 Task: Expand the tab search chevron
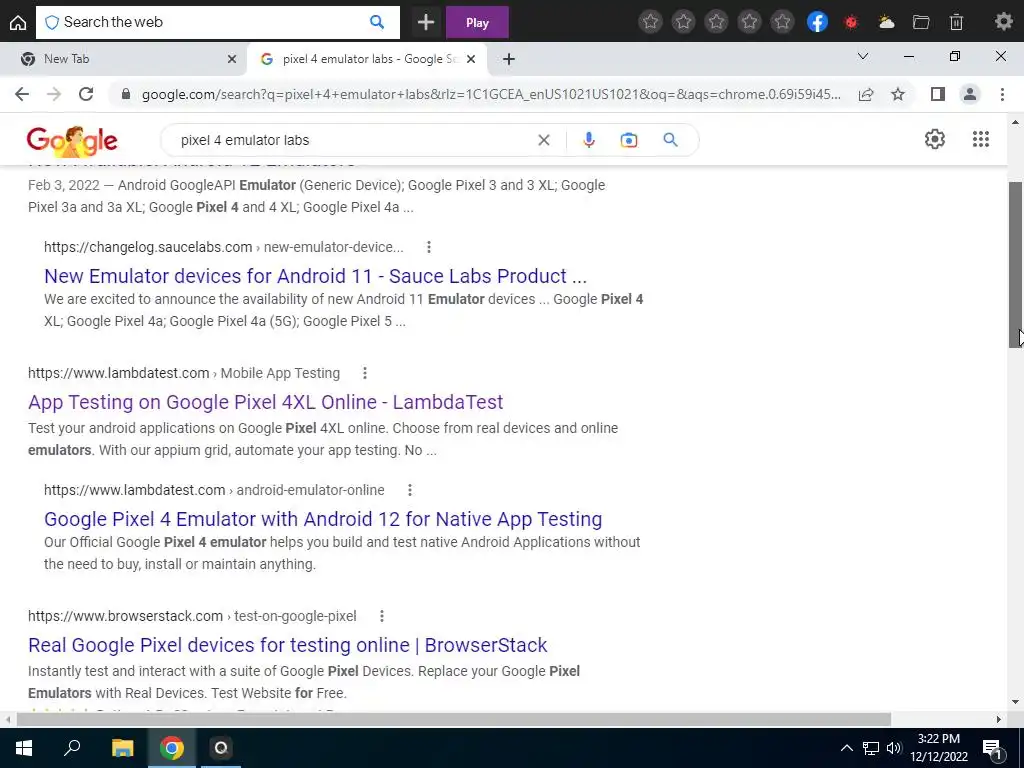click(x=863, y=57)
